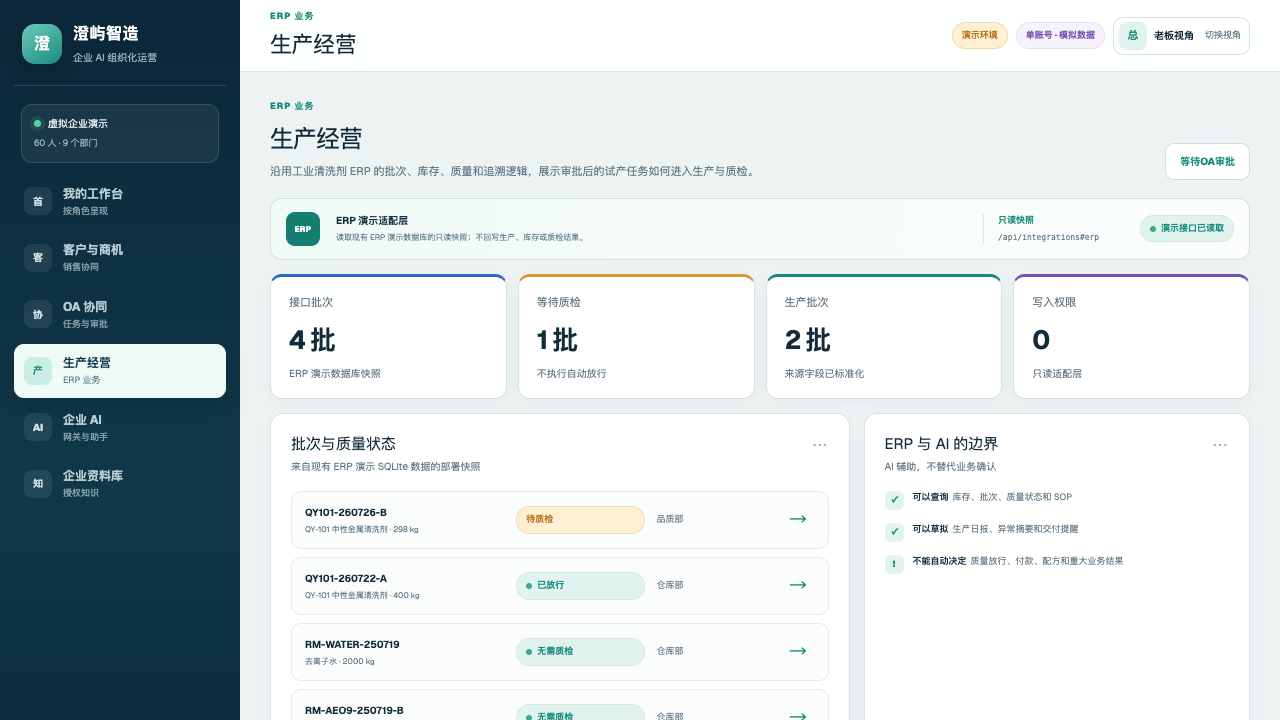Go to OA 协同 tasks and approvals
The width and height of the screenshot is (1280, 720).
(120, 314)
